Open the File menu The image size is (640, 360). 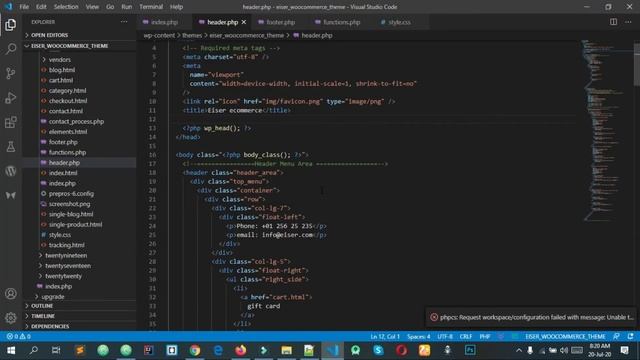[24, 7]
